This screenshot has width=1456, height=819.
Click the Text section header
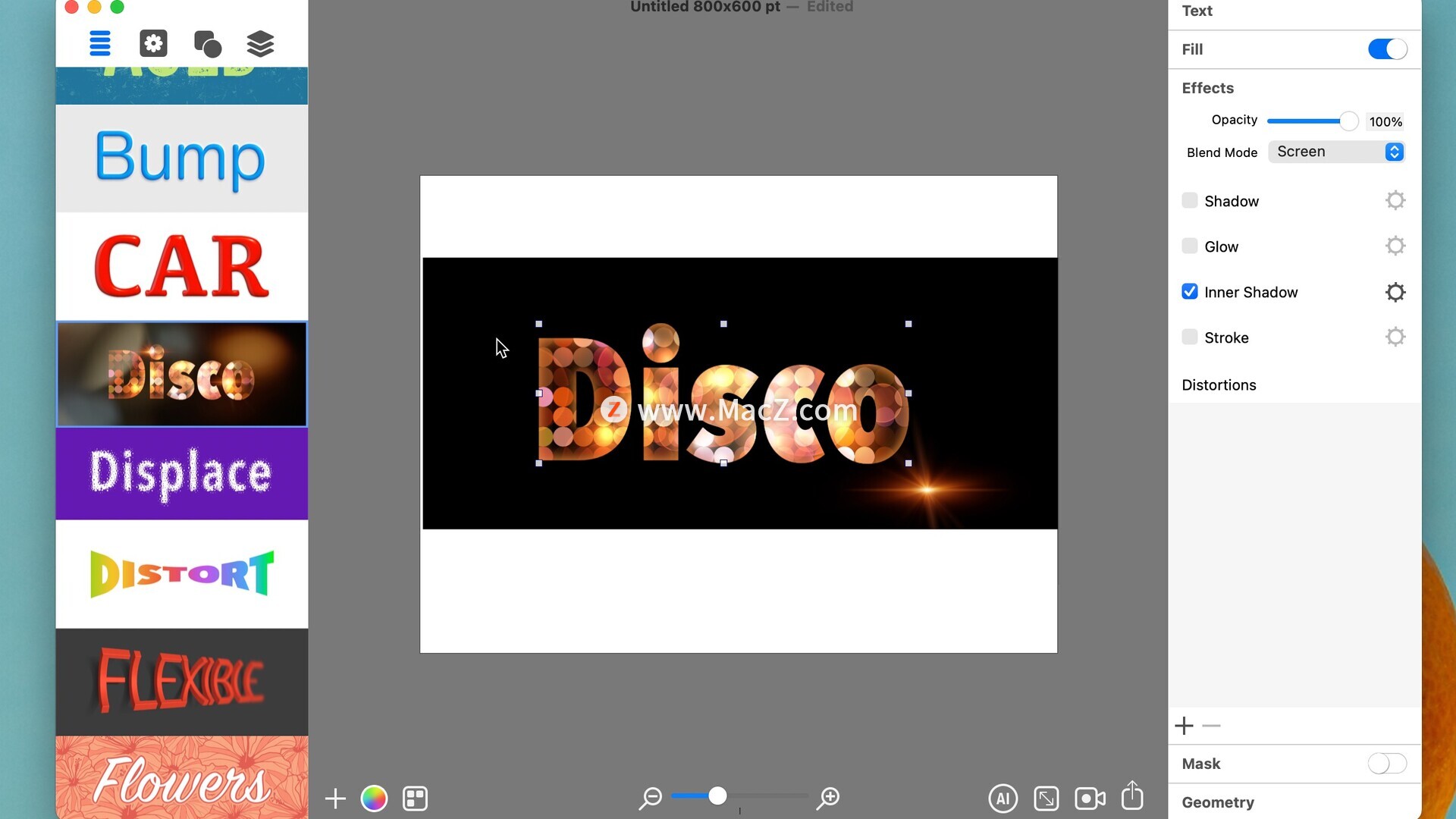click(1197, 11)
